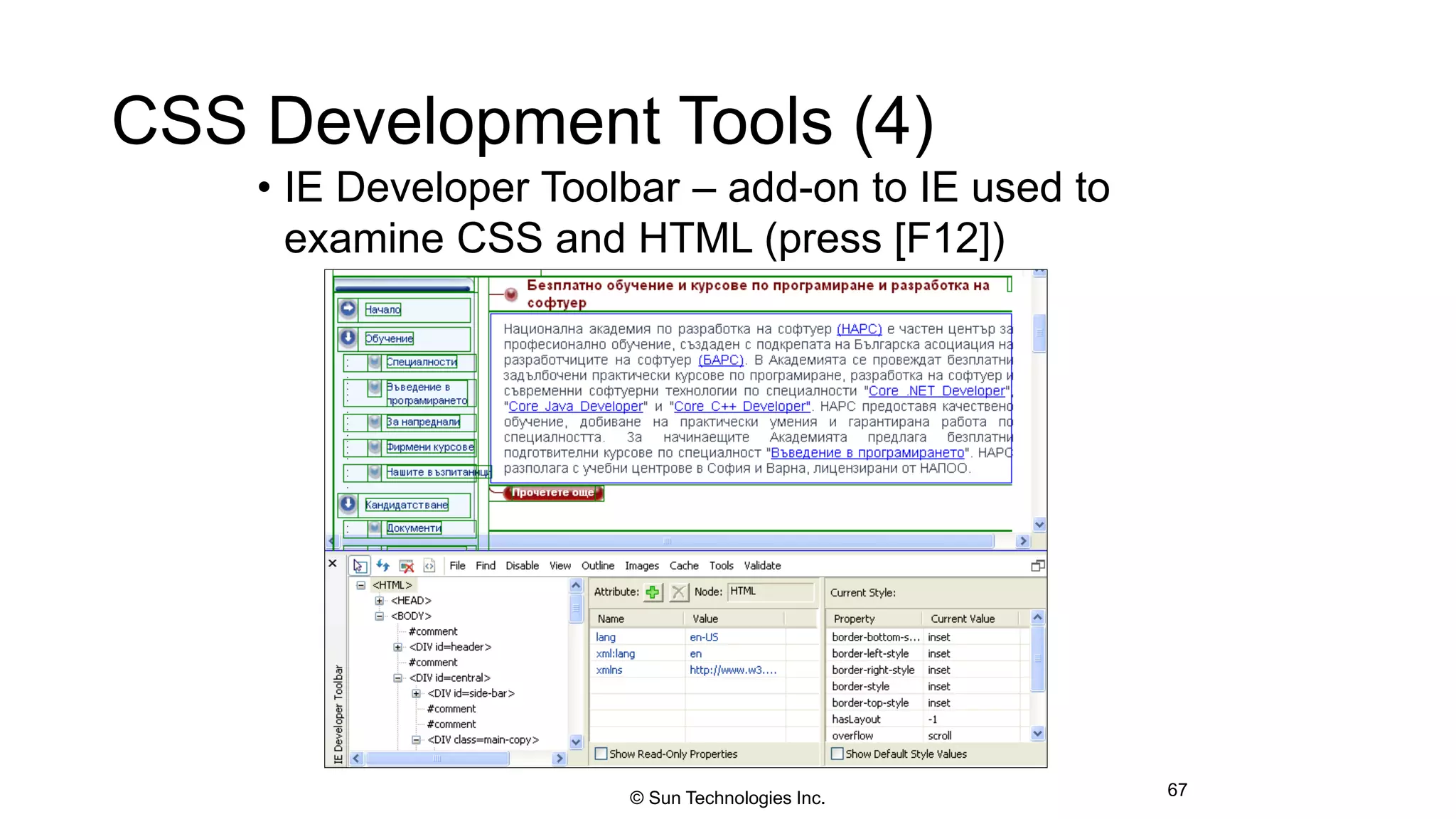
Task: Enable Show Default Style Values checkbox
Action: 837,754
